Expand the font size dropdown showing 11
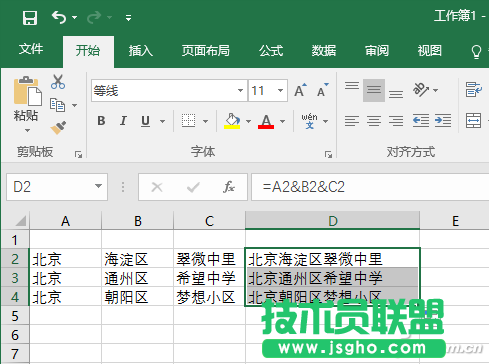 [x=280, y=90]
